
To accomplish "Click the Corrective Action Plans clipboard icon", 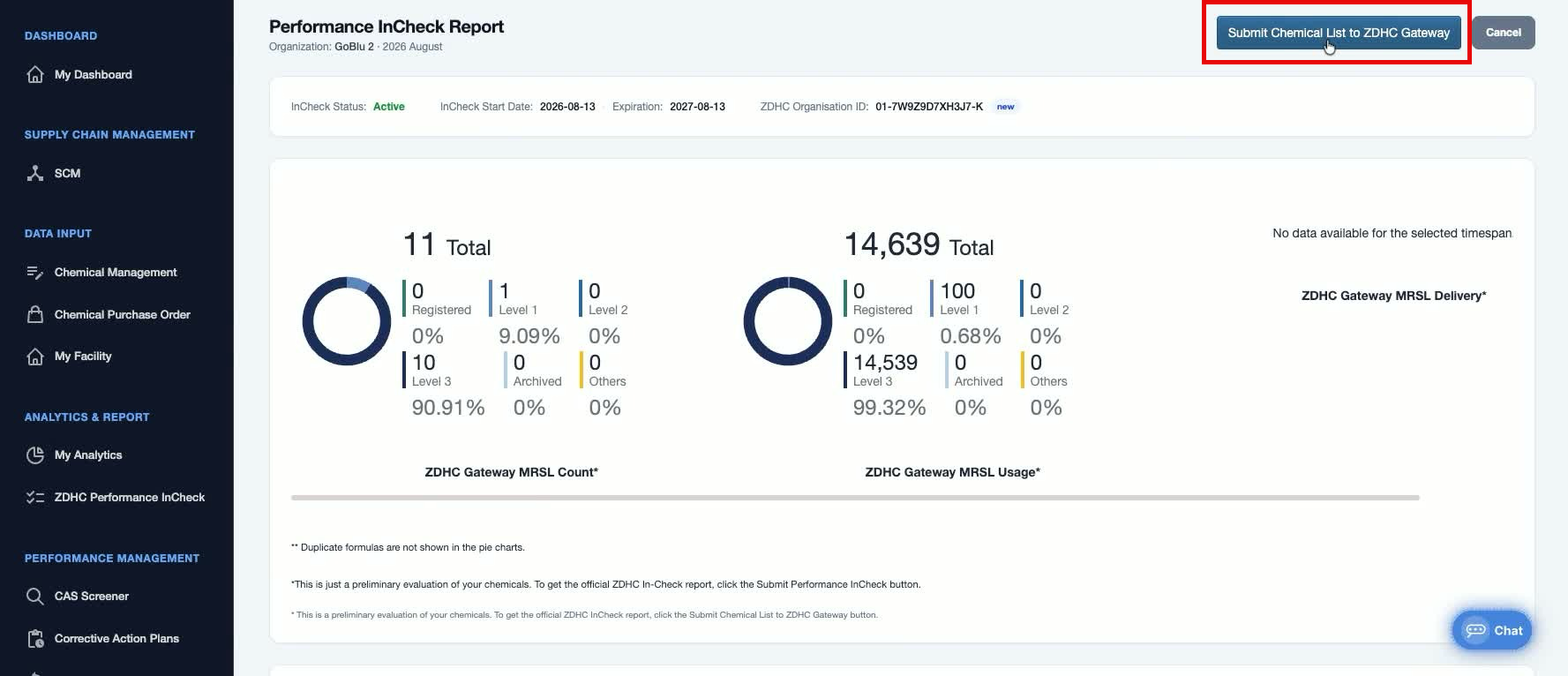I will tap(35, 639).
